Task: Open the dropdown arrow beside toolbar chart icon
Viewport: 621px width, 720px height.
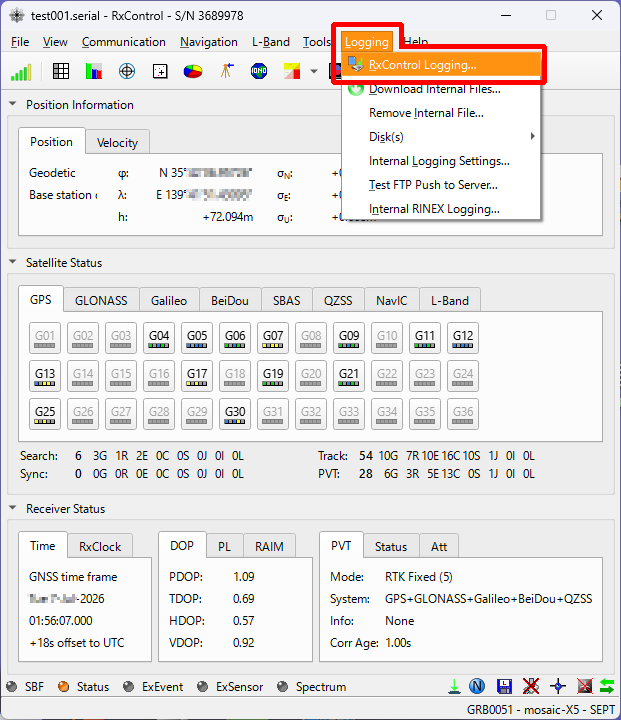Action: tap(314, 71)
